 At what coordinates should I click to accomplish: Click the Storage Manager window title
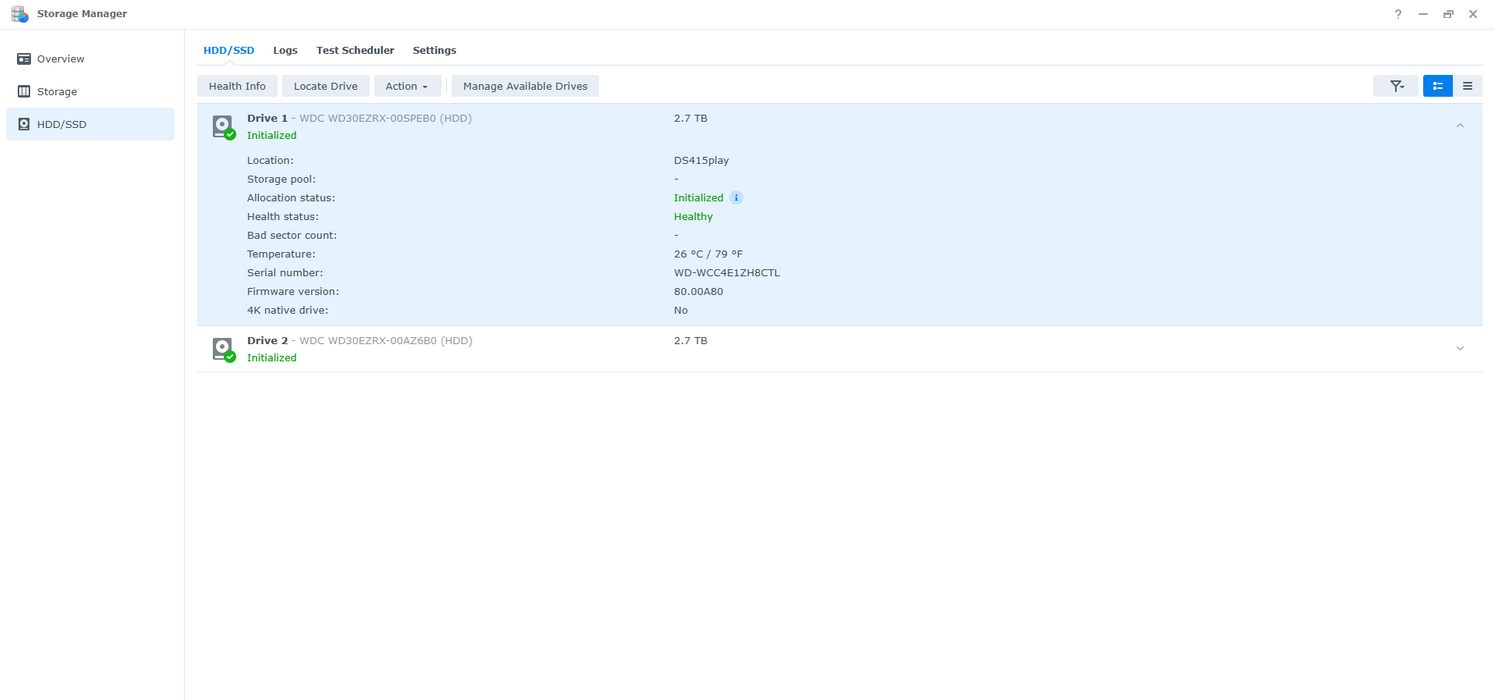point(82,14)
